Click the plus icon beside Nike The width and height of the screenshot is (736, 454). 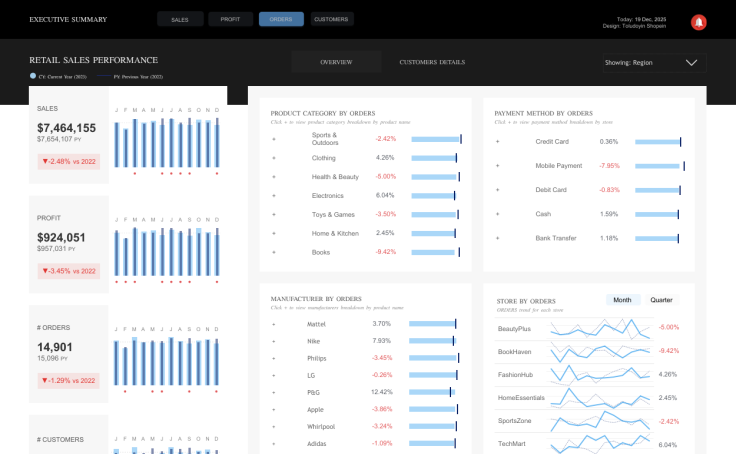[x=273, y=341]
